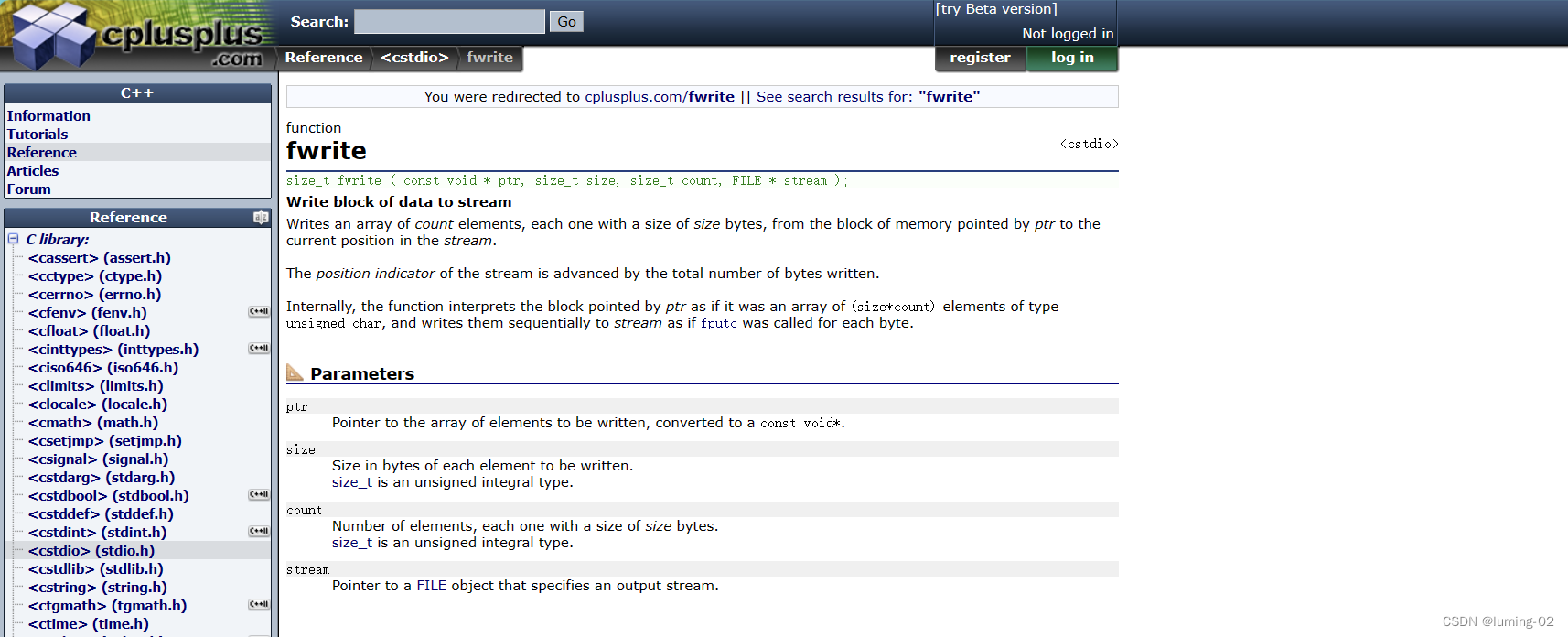The height and width of the screenshot is (637, 1568).
Task: Select <cstdio> (stdio.h) in tree
Action: click(x=91, y=551)
